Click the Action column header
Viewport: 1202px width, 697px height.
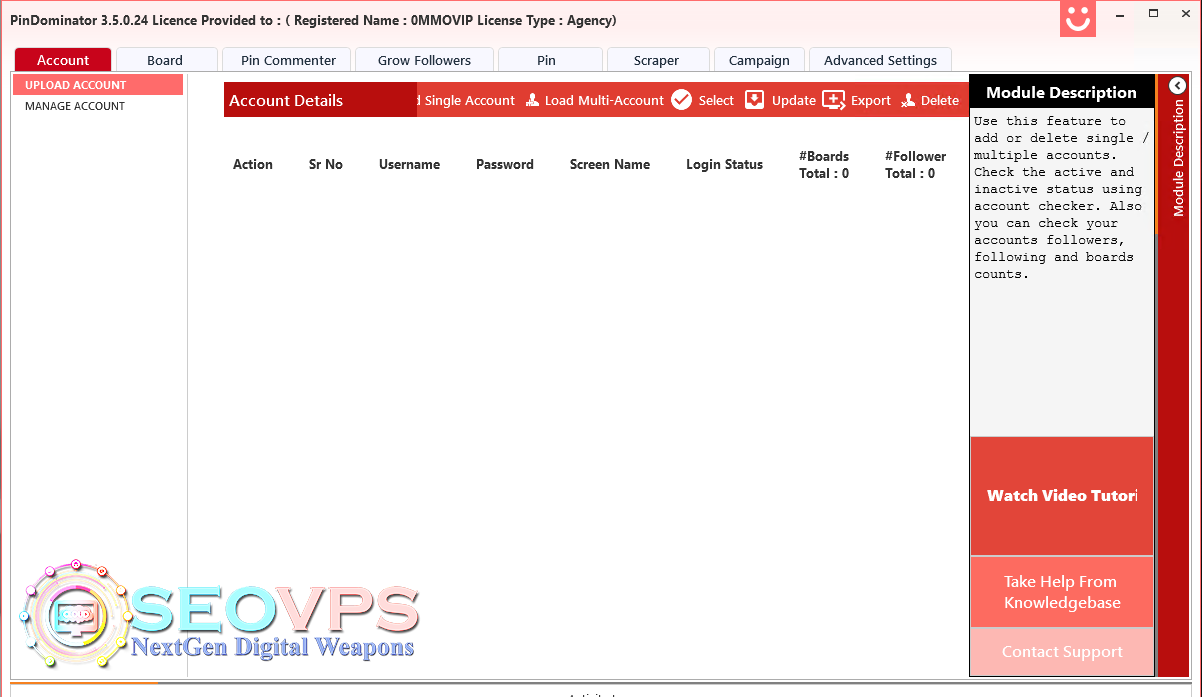tap(253, 164)
